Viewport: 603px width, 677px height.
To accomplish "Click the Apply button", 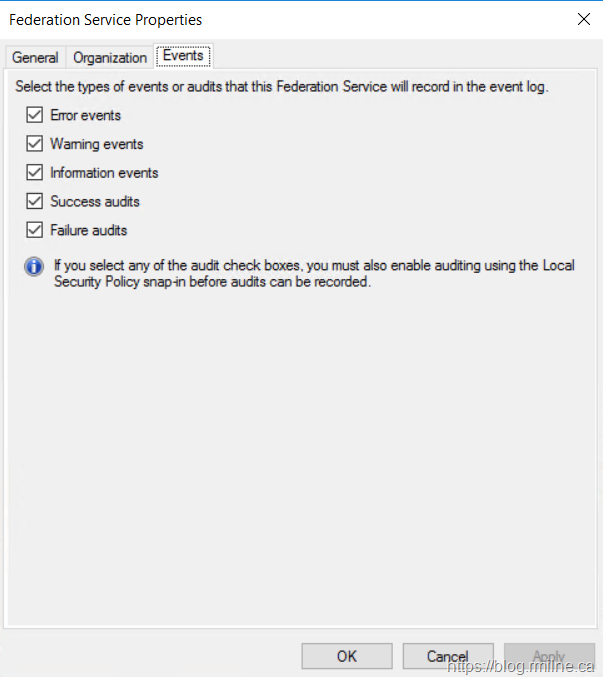I will (x=549, y=656).
